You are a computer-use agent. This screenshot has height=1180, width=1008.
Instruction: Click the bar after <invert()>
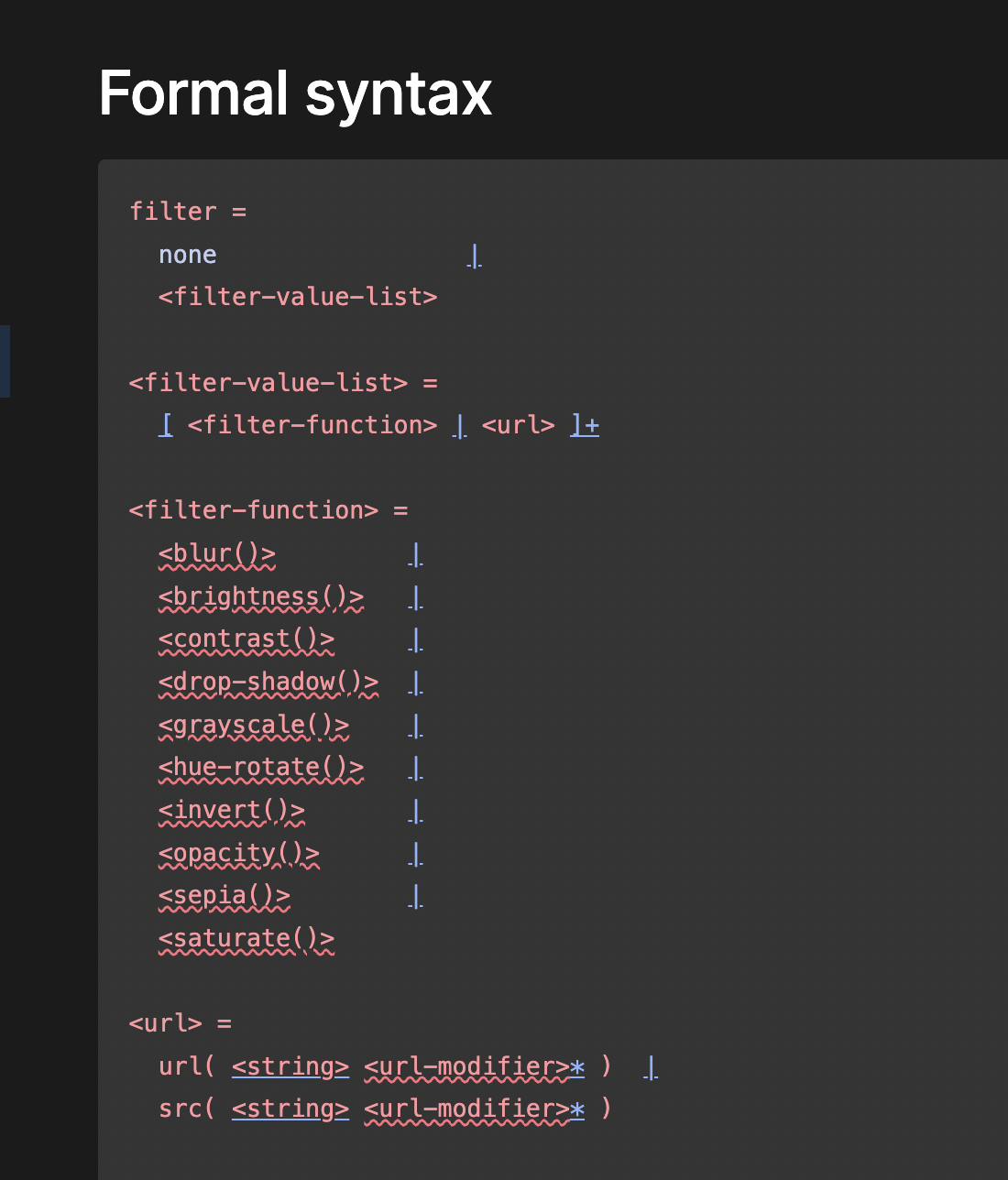pos(415,811)
